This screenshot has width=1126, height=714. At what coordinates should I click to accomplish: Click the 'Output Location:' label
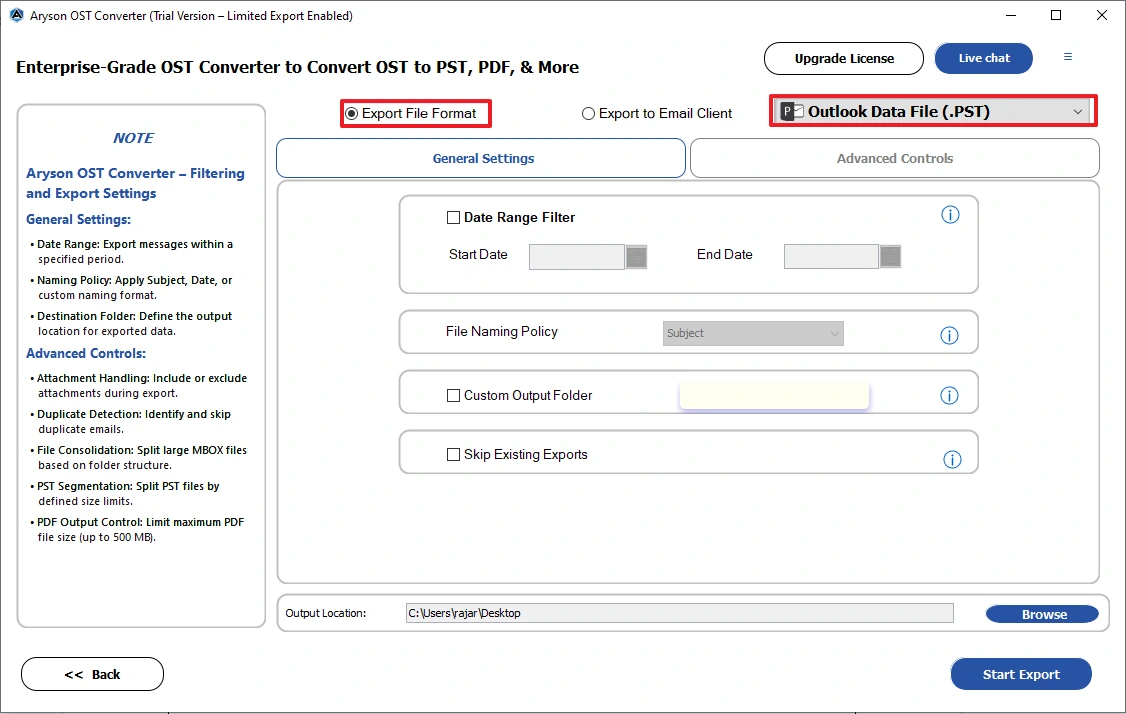click(325, 613)
